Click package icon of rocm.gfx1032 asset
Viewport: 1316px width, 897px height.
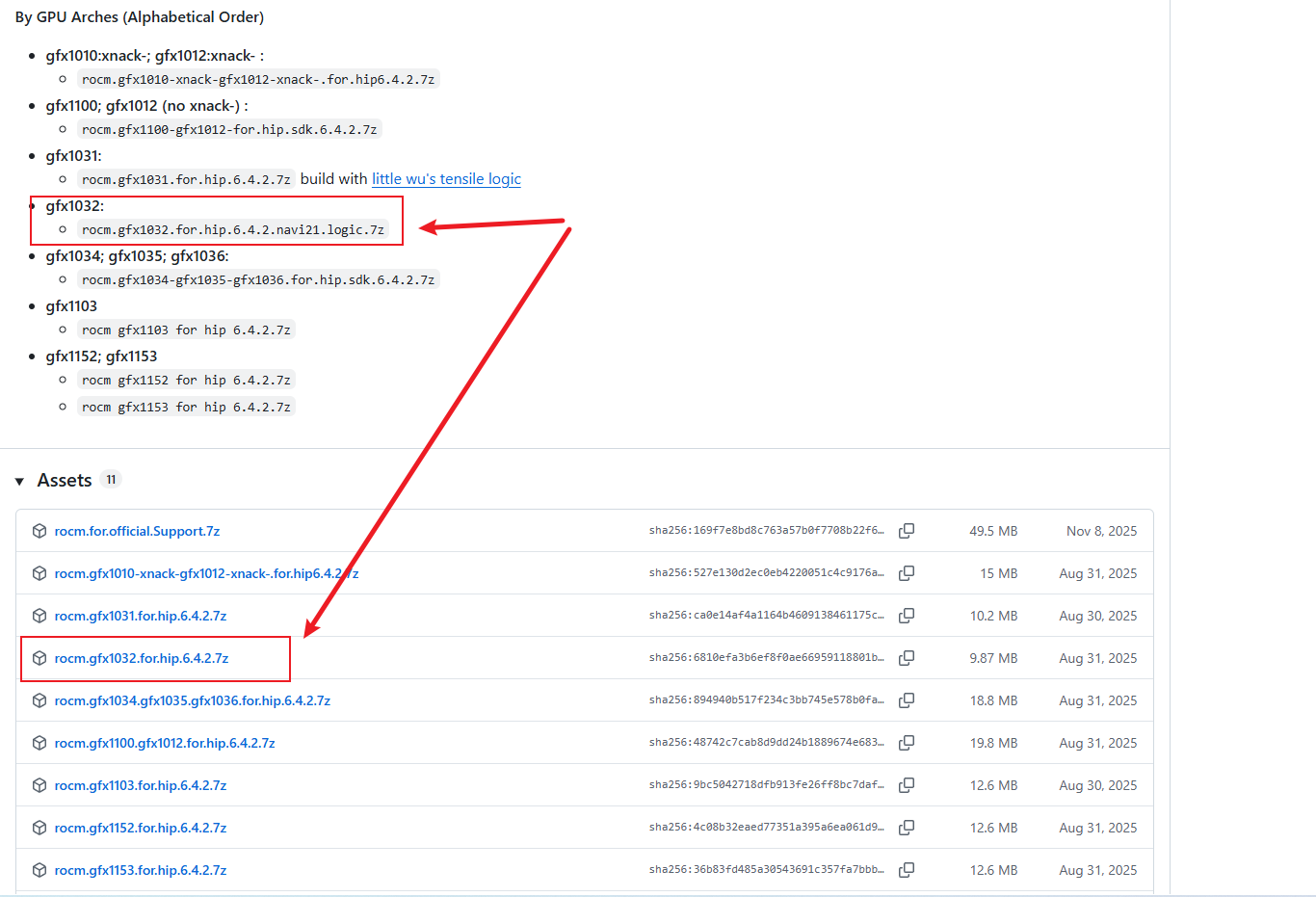(x=39, y=658)
